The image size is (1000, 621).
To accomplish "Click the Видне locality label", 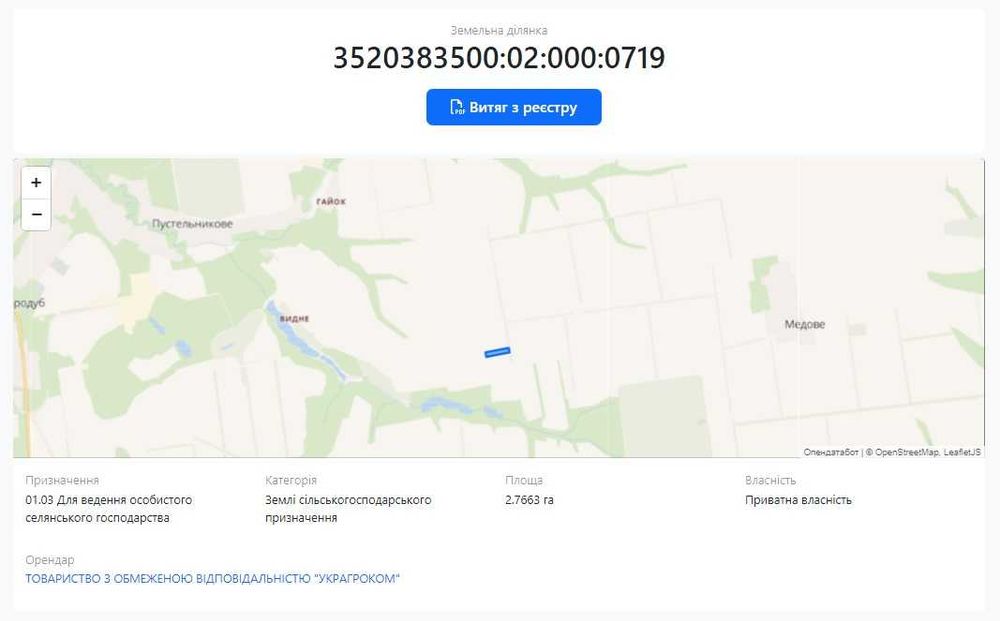I will coord(294,318).
